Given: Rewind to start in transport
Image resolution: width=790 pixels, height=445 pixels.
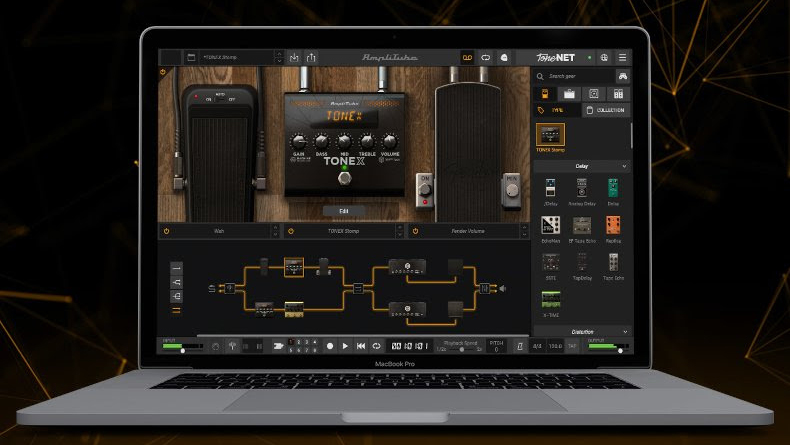Looking at the screenshot, I should pos(361,346).
